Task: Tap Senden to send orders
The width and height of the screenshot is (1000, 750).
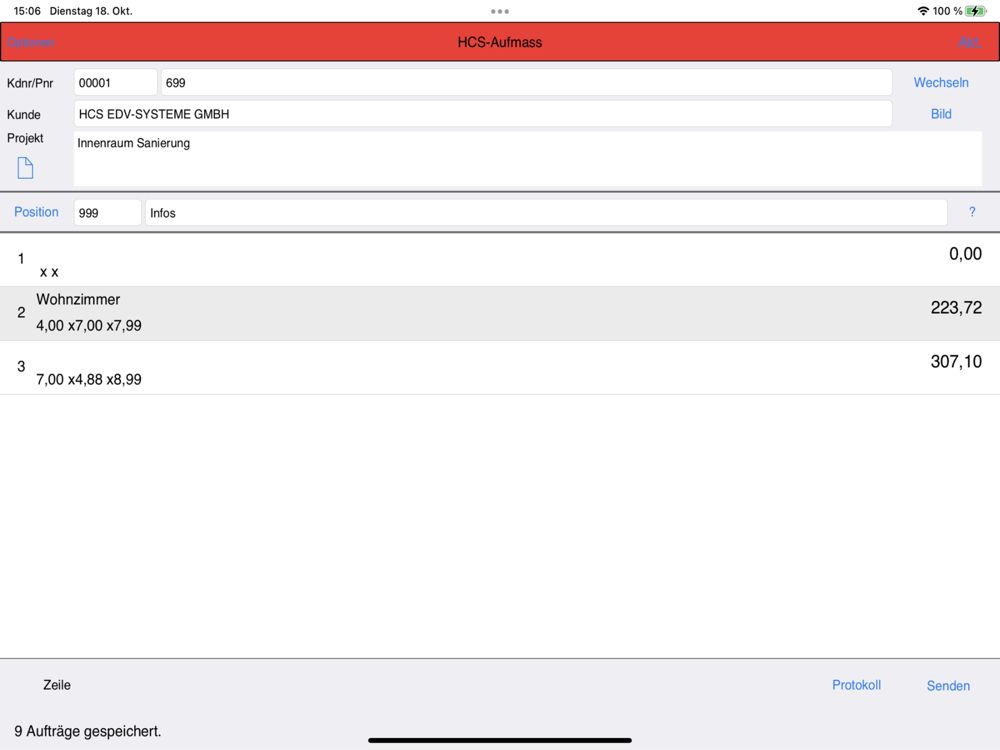Action: tap(948, 686)
